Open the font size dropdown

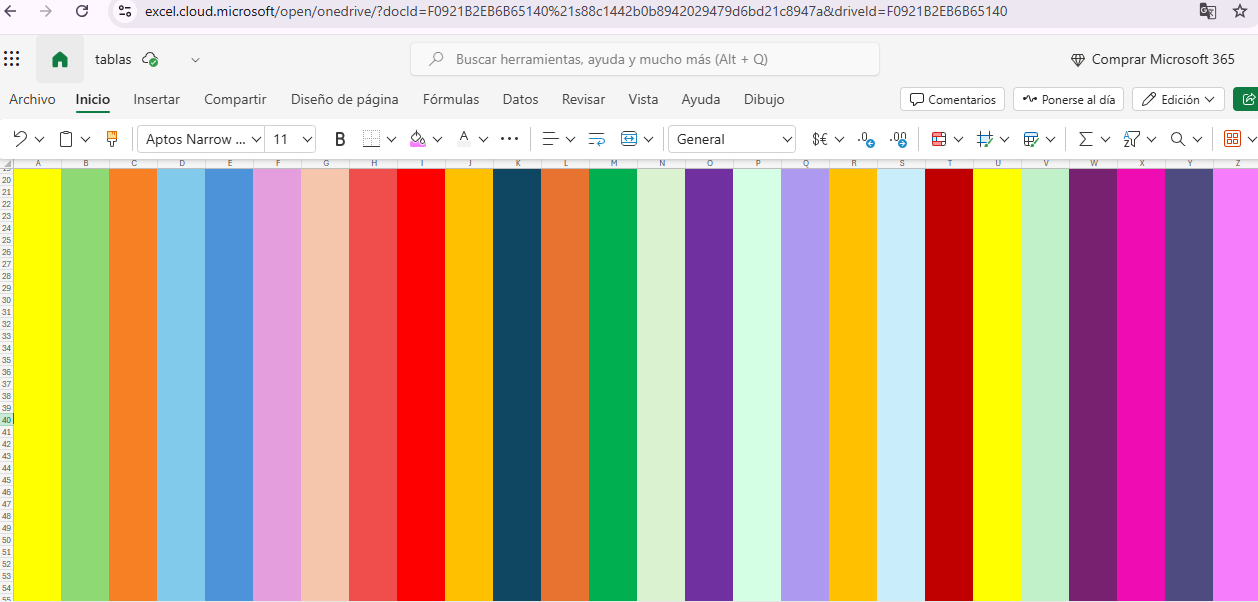click(307, 139)
